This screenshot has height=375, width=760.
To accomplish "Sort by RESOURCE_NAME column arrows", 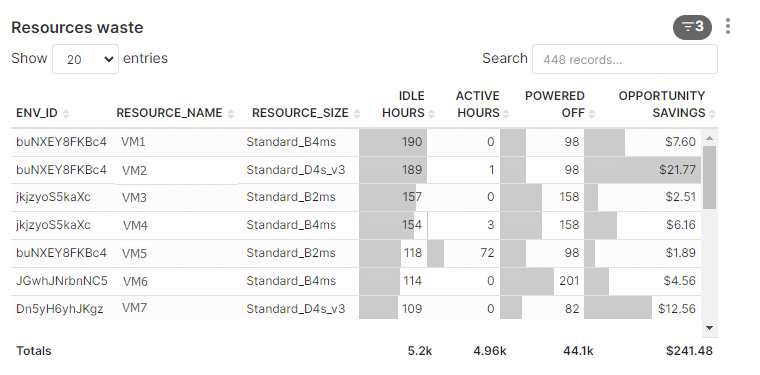I will 231,114.
